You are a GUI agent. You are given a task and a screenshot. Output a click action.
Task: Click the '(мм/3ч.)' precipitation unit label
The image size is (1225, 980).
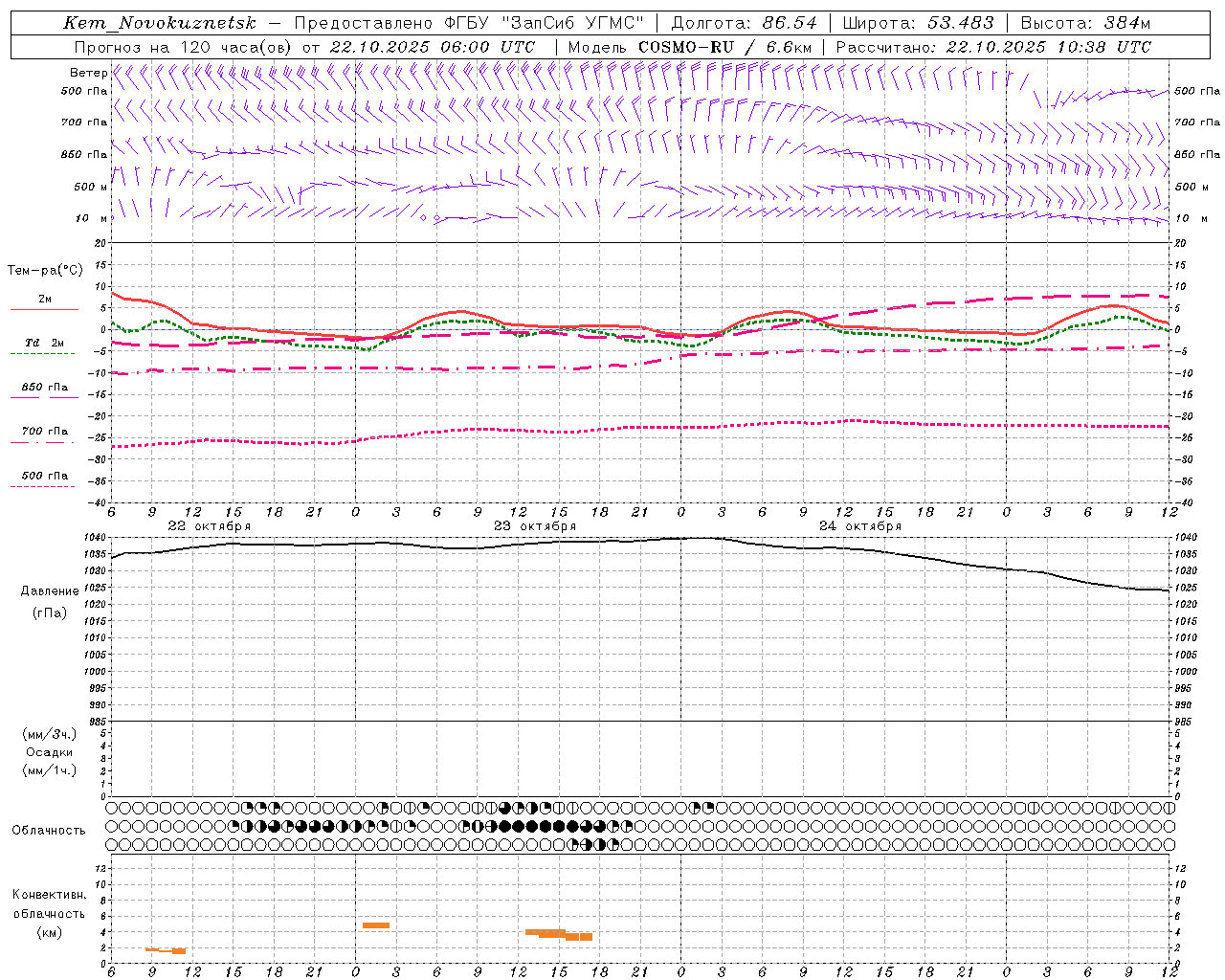50,734
